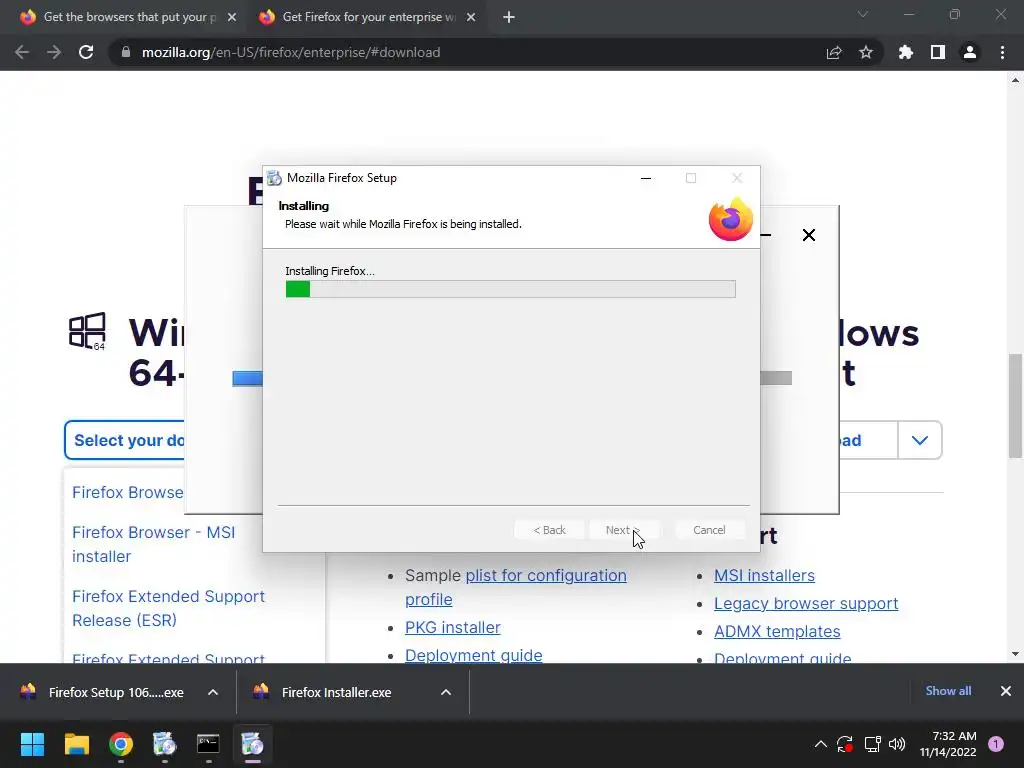Minimize the Mozilla Firefox Setup window
This screenshot has width=1024, height=768.
pyautogui.click(x=646, y=178)
